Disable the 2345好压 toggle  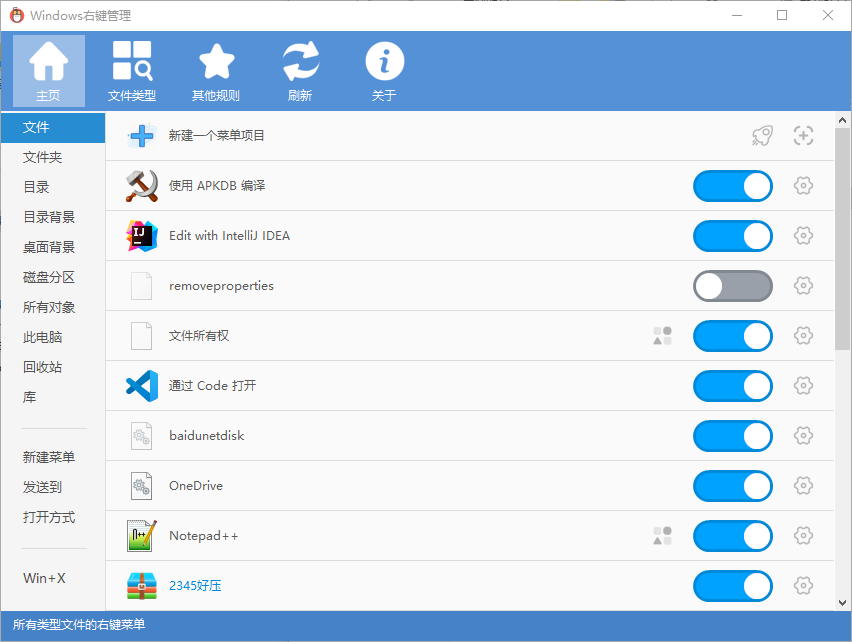tap(733, 586)
